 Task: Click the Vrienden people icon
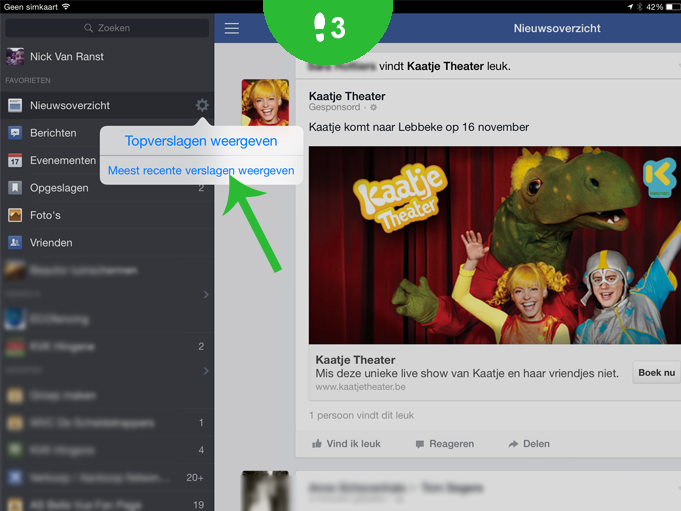point(15,242)
